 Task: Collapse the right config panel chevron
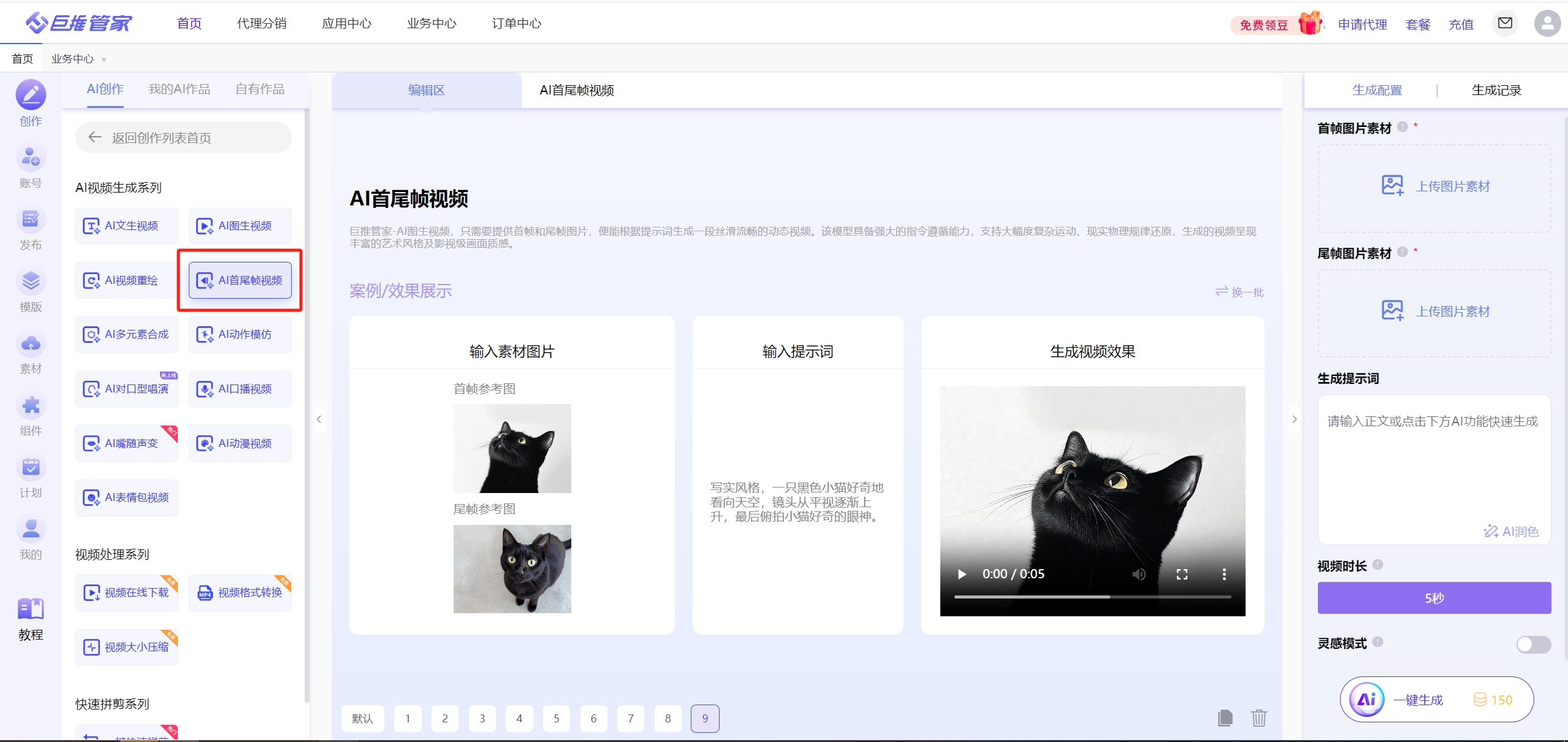coord(1294,419)
